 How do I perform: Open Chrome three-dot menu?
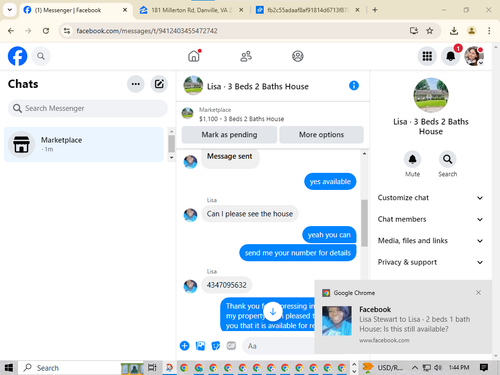[x=489, y=31]
